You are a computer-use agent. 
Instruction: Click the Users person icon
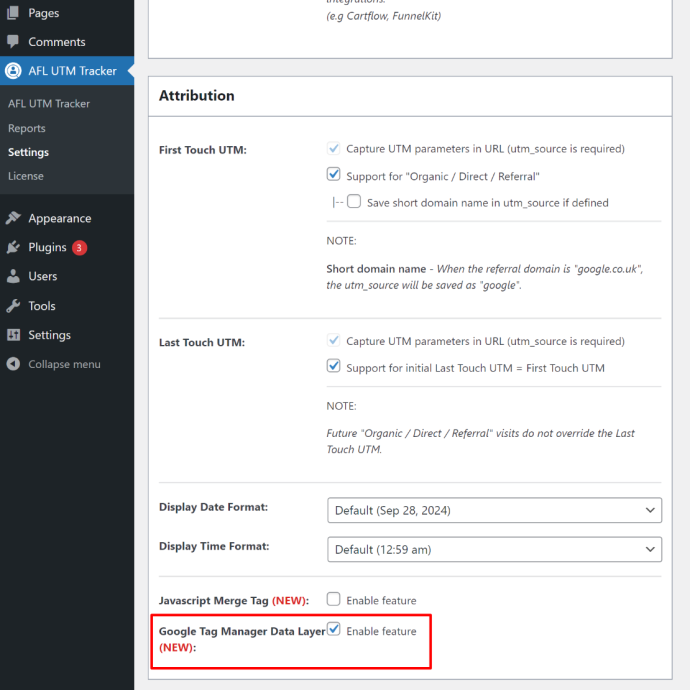pos(13,276)
